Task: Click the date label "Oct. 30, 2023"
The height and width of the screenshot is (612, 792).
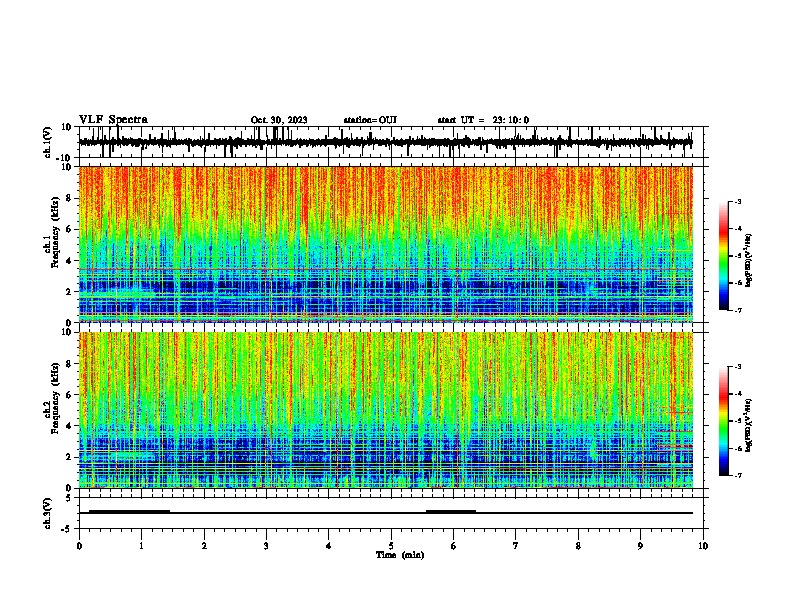Action: click(279, 120)
